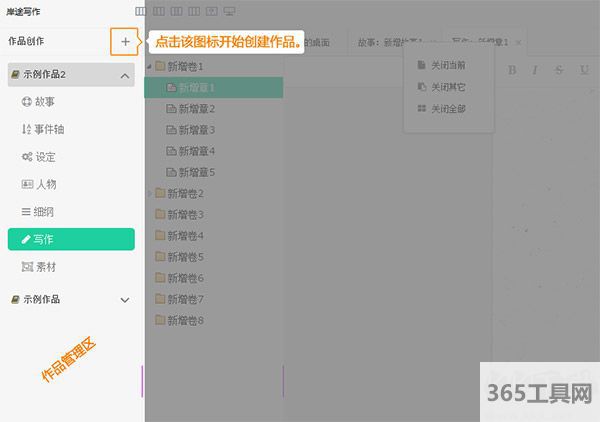Viewport: 600px width, 422px height.
Task: Choose 关闭全部 from the context menu
Action: (447, 108)
